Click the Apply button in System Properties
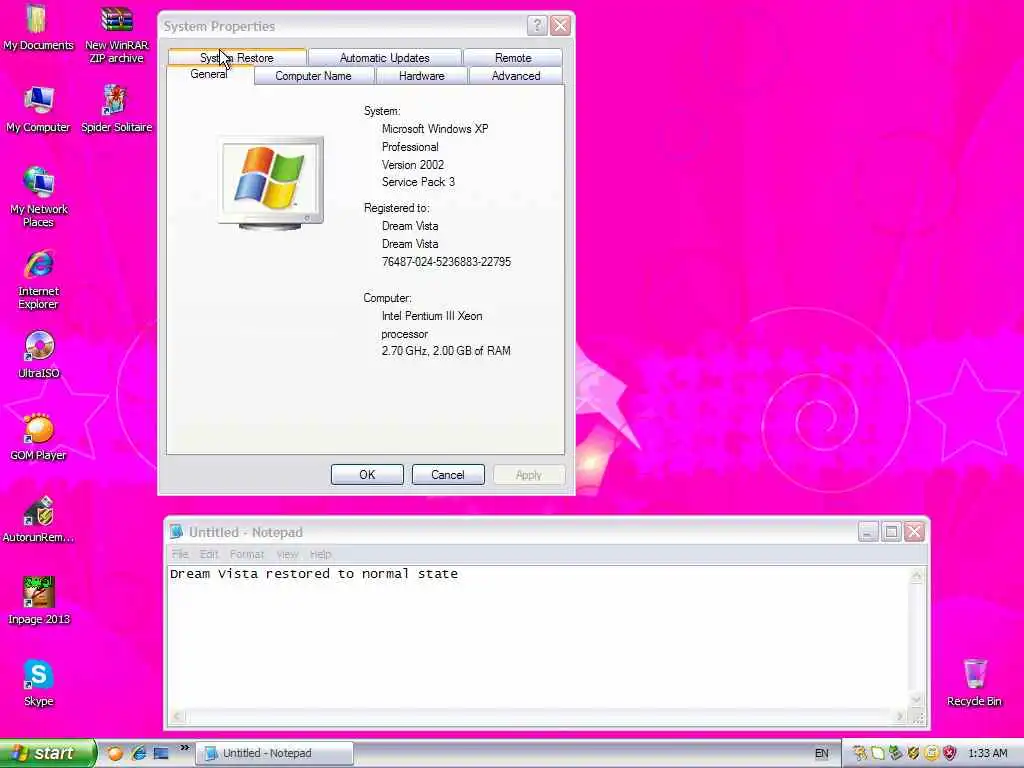 click(x=528, y=475)
